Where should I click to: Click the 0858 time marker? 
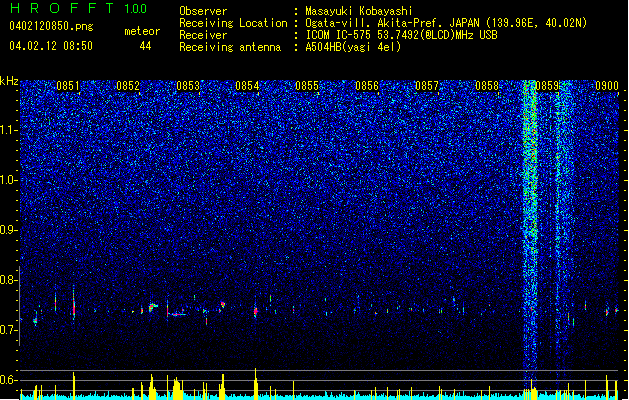pos(487,86)
